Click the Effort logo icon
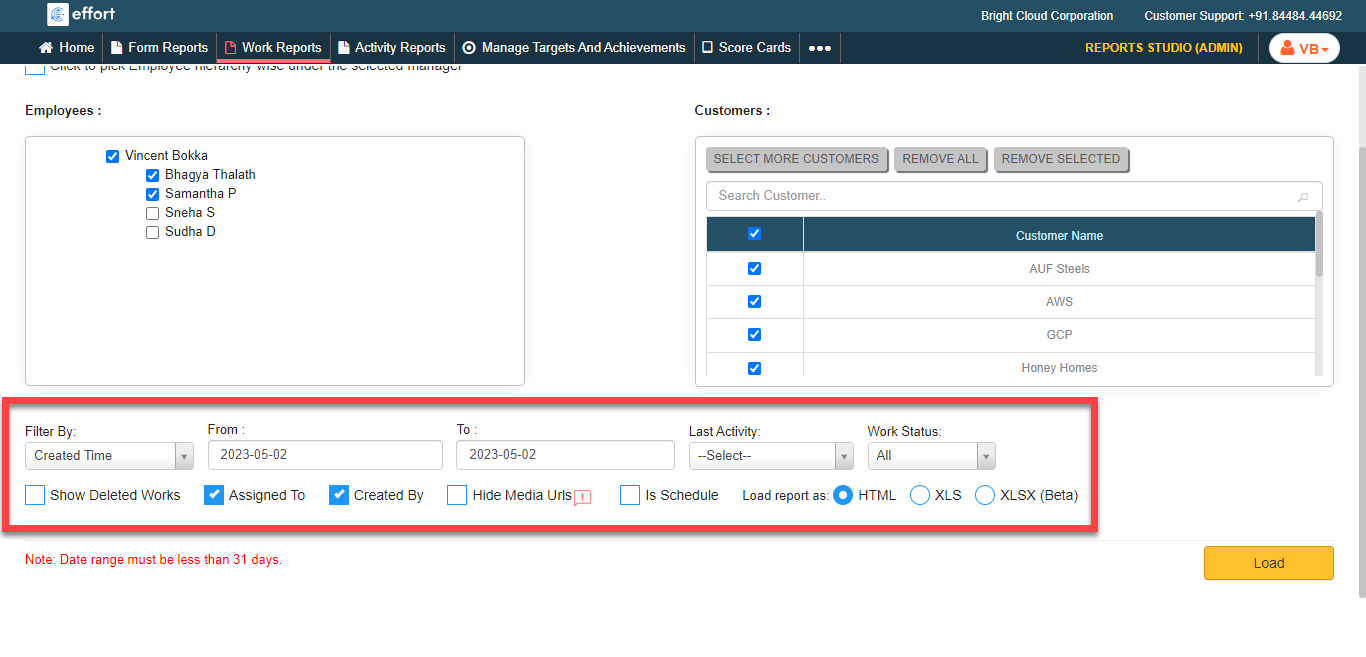 coord(58,15)
